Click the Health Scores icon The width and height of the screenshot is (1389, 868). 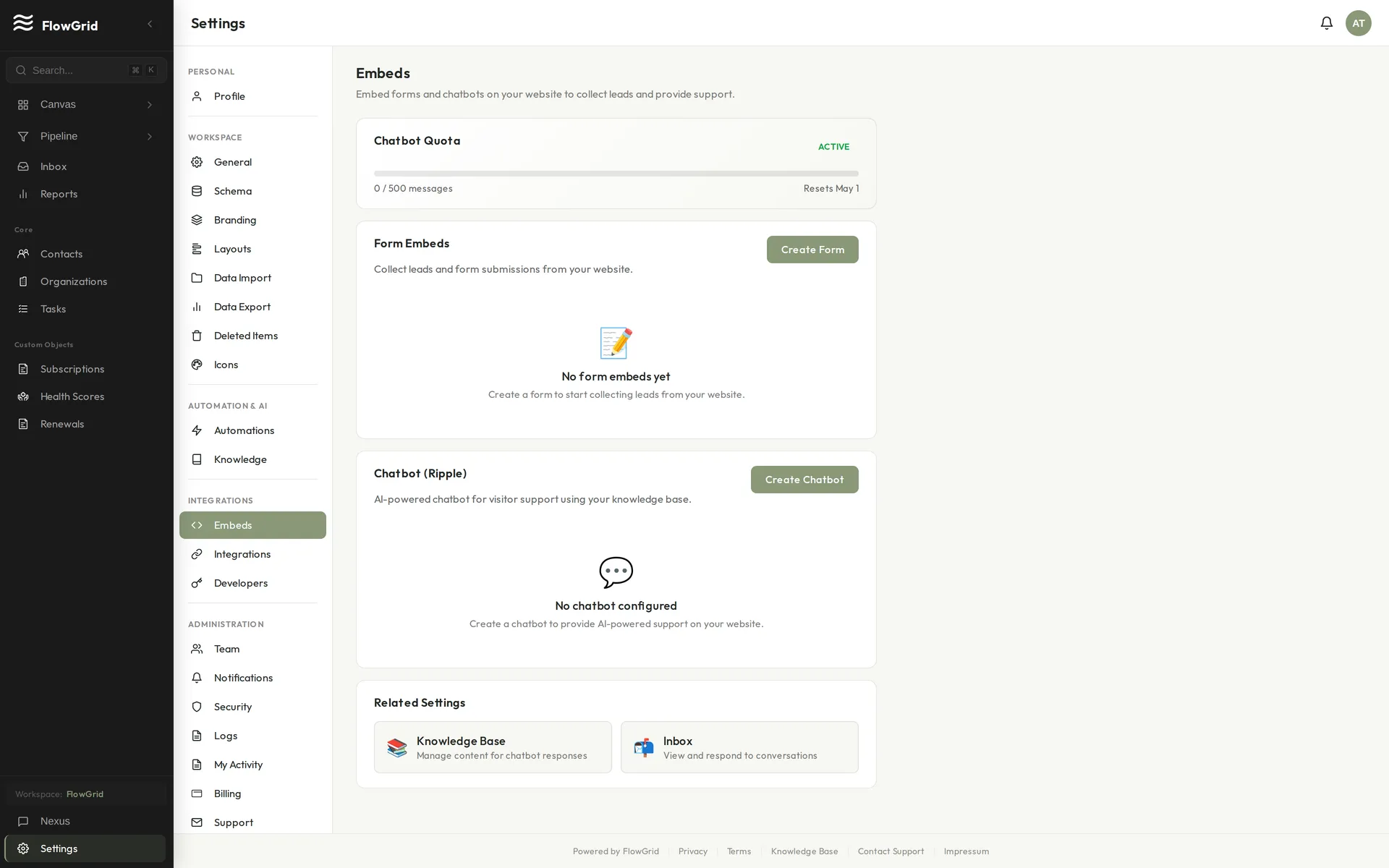click(23, 396)
